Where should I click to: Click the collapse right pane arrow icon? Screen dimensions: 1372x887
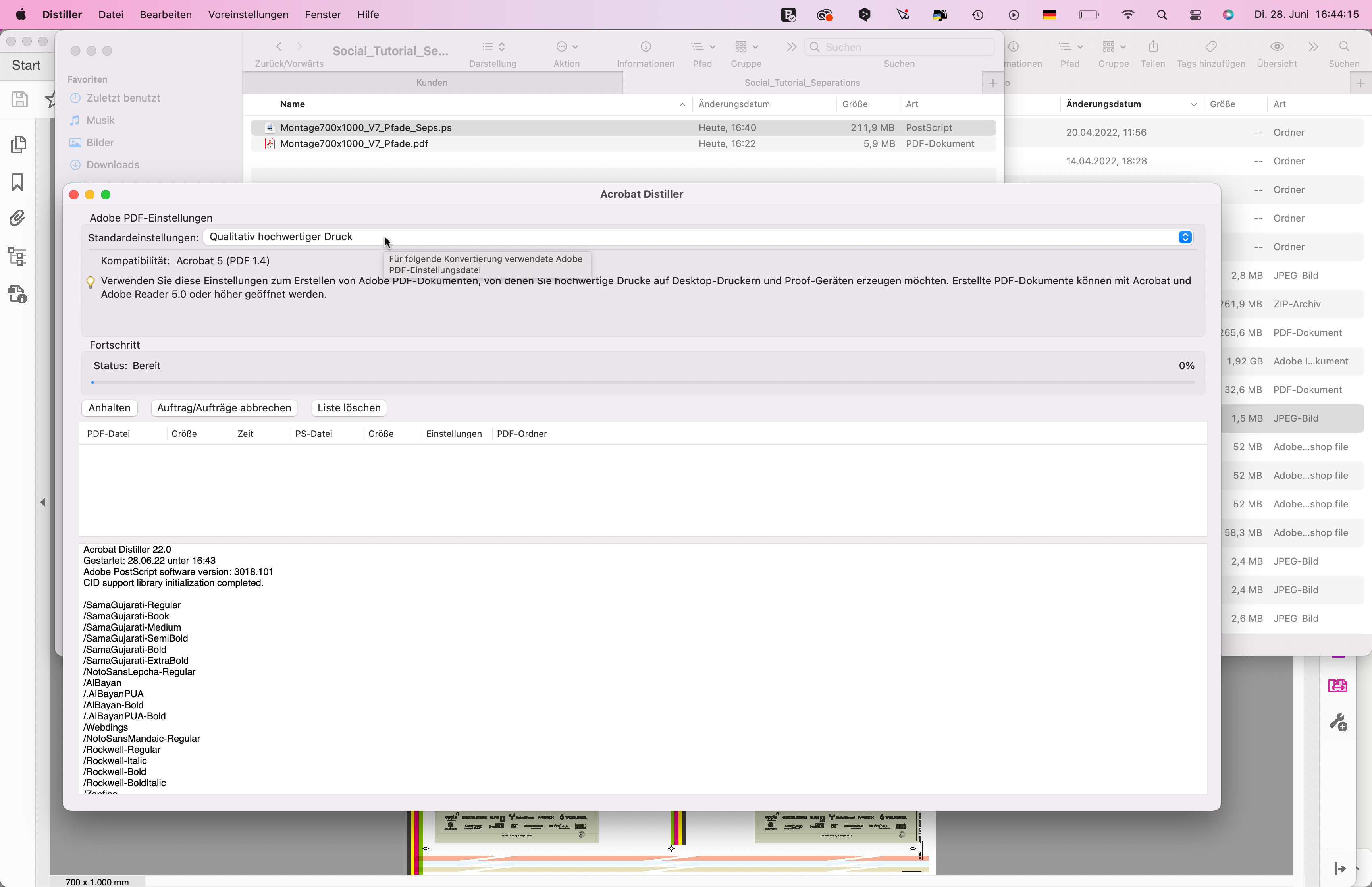tap(1340, 869)
